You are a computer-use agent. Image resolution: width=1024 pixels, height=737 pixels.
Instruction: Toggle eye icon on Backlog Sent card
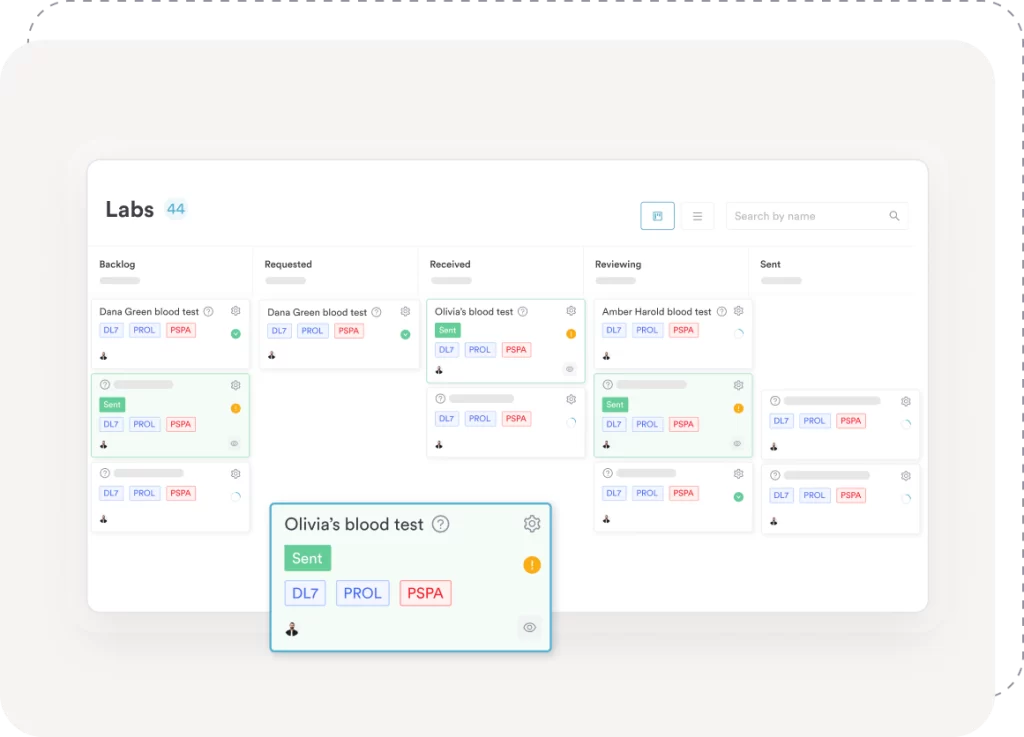[x=235, y=443]
